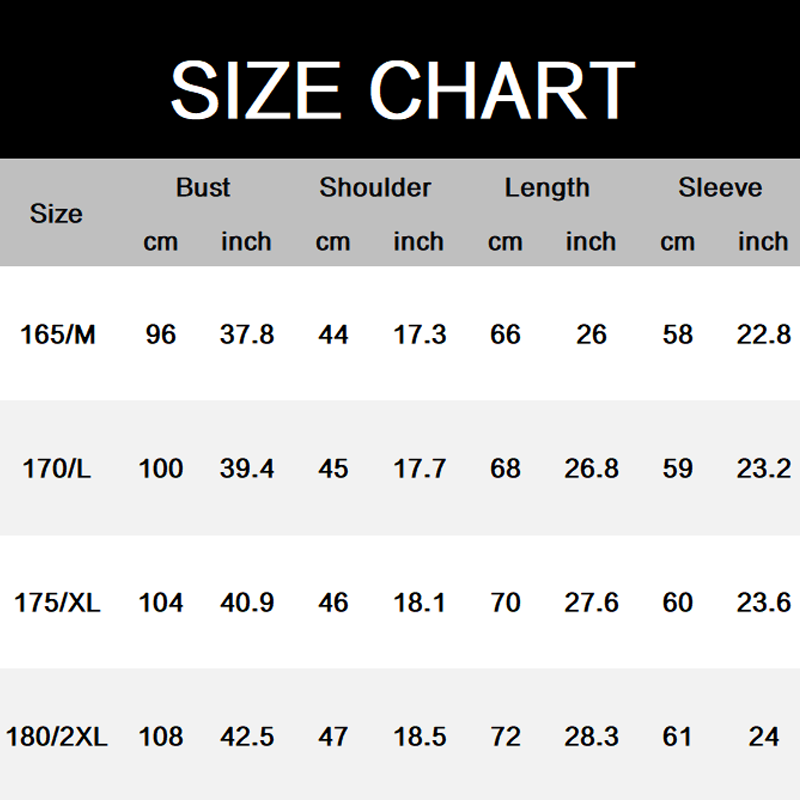Select the 165/M size row label

click(57, 334)
